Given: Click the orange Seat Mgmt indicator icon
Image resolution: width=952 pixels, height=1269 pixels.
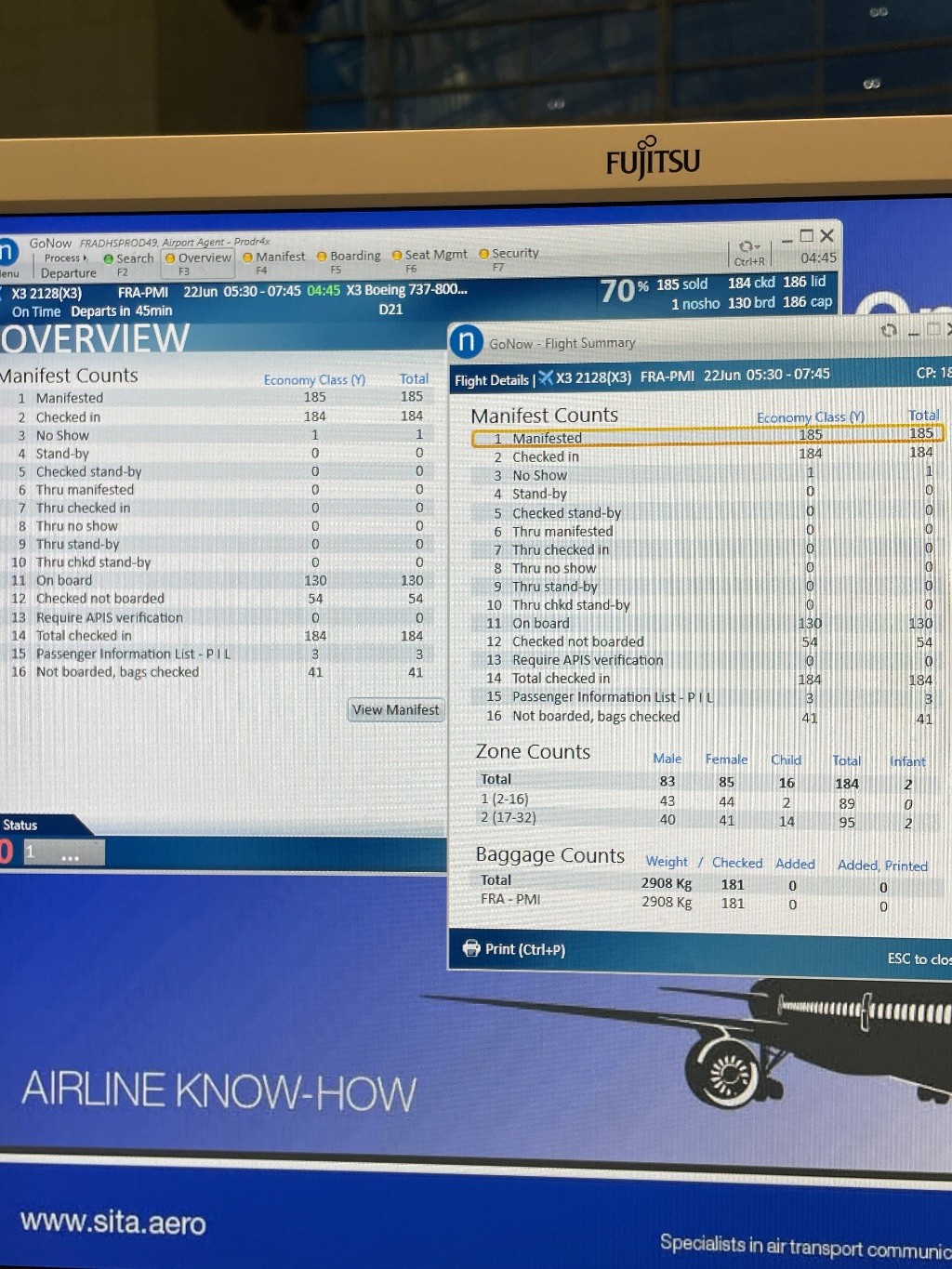Looking at the screenshot, I should coord(397,256).
